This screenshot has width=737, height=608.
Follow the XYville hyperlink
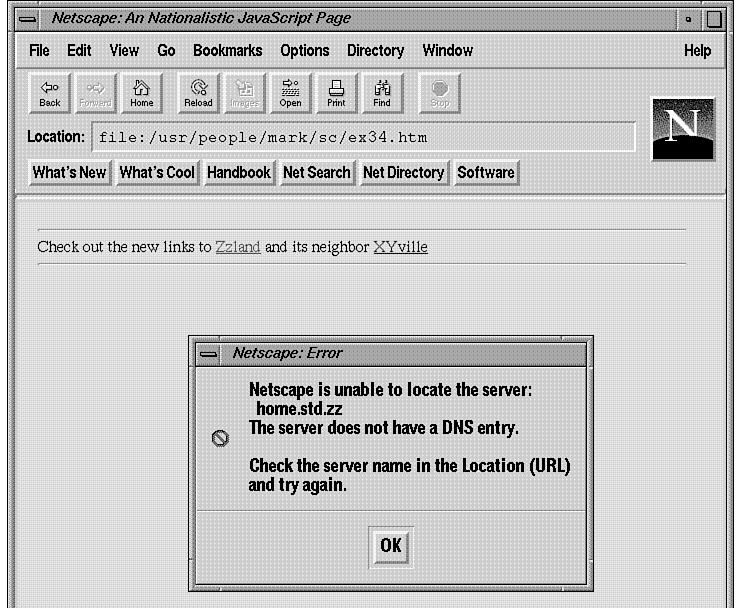pos(400,247)
